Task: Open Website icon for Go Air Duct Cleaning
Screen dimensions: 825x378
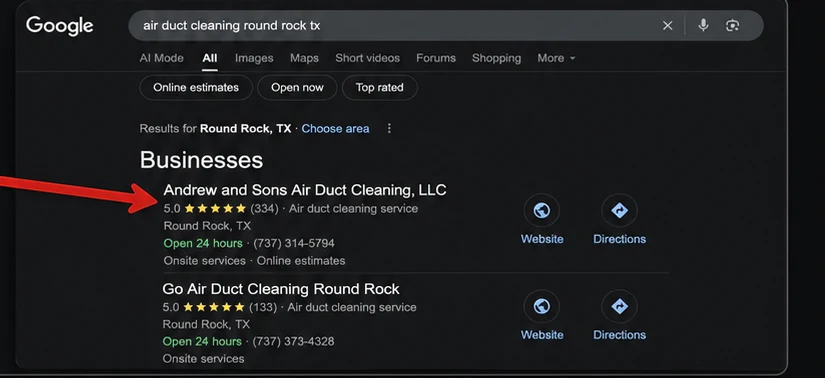Action: click(541, 306)
